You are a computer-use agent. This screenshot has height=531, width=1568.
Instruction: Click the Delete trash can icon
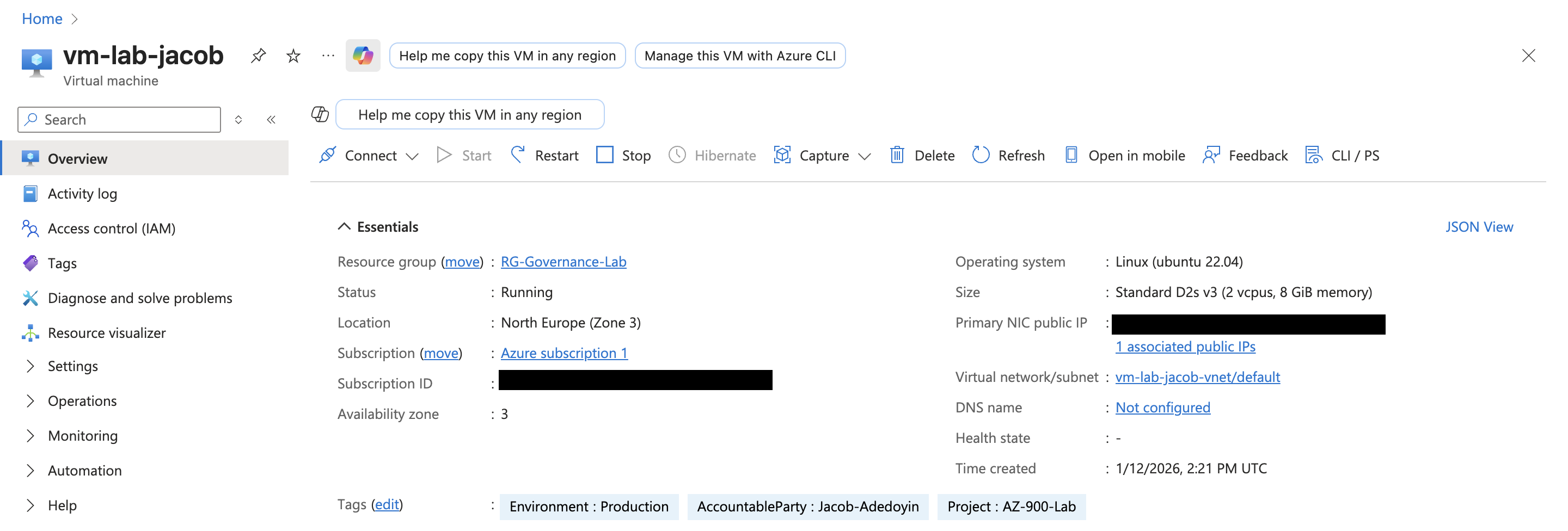click(x=897, y=155)
